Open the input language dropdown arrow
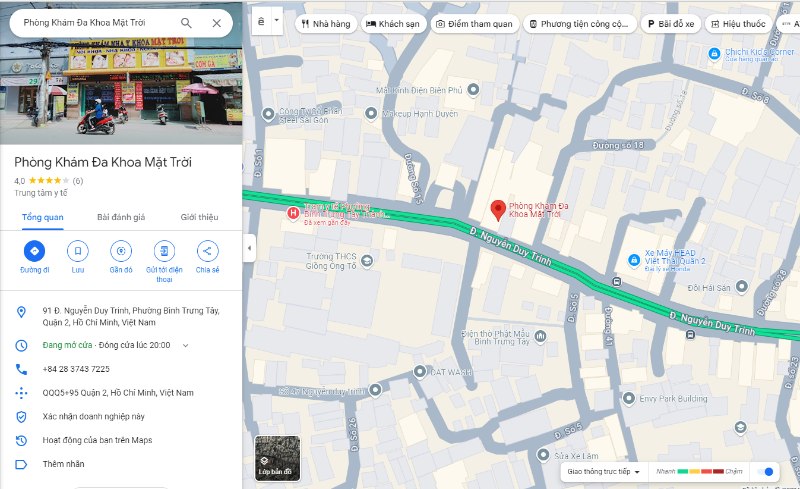Viewport: 800px width, 489px height. [277, 21]
